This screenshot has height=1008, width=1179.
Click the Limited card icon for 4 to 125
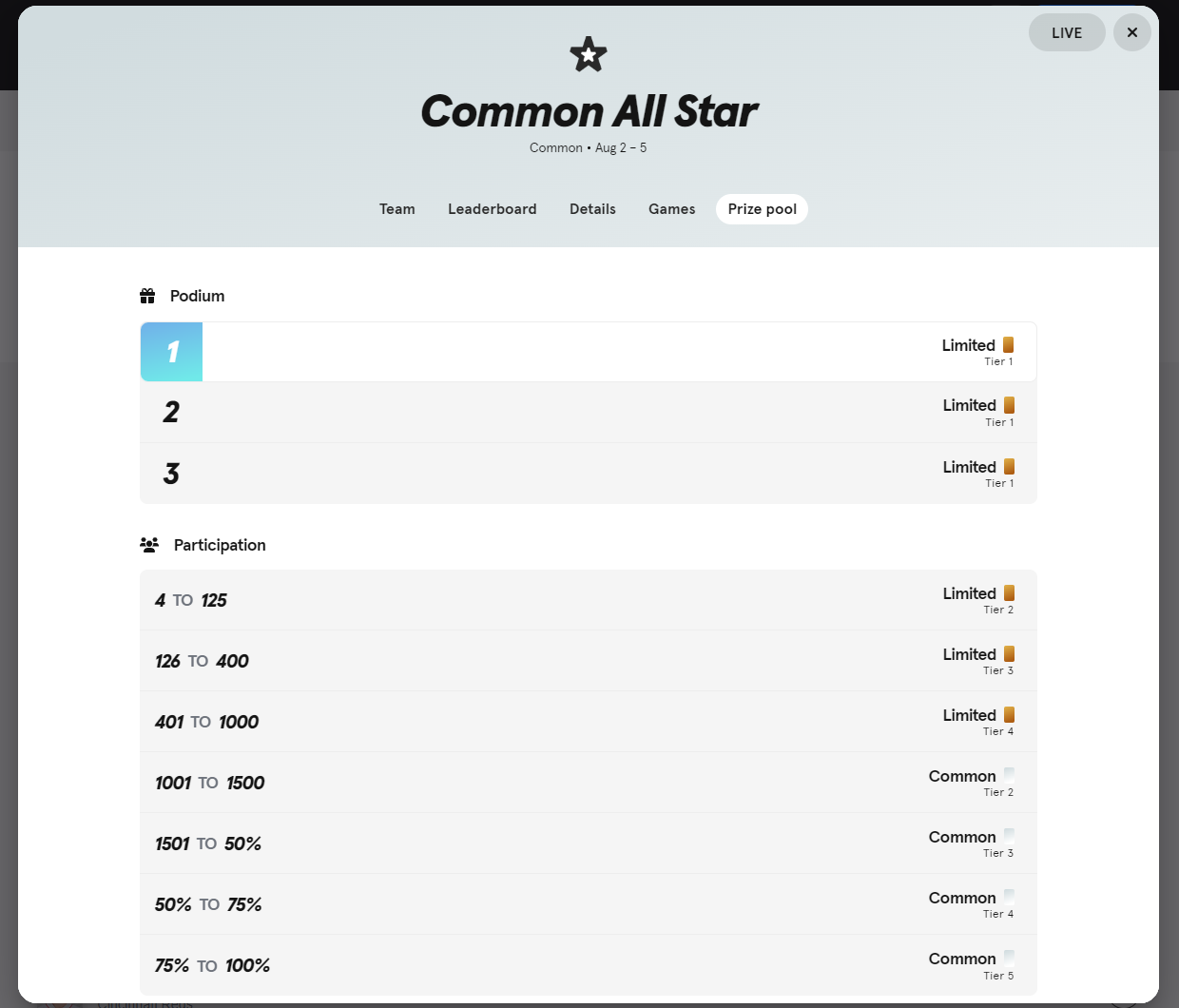pyautogui.click(x=1010, y=593)
